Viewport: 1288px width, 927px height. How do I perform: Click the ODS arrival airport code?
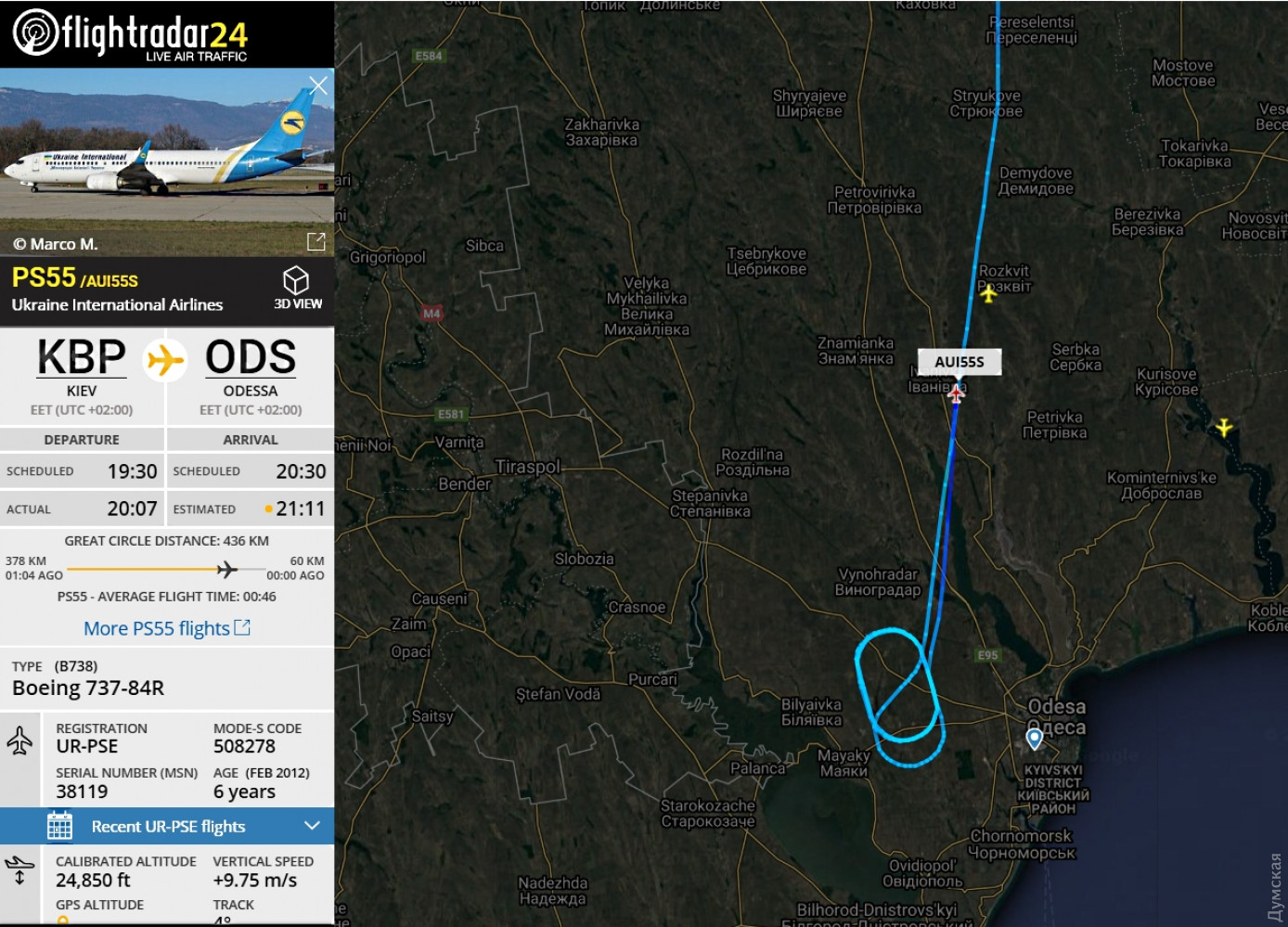(x=251, y=357)
